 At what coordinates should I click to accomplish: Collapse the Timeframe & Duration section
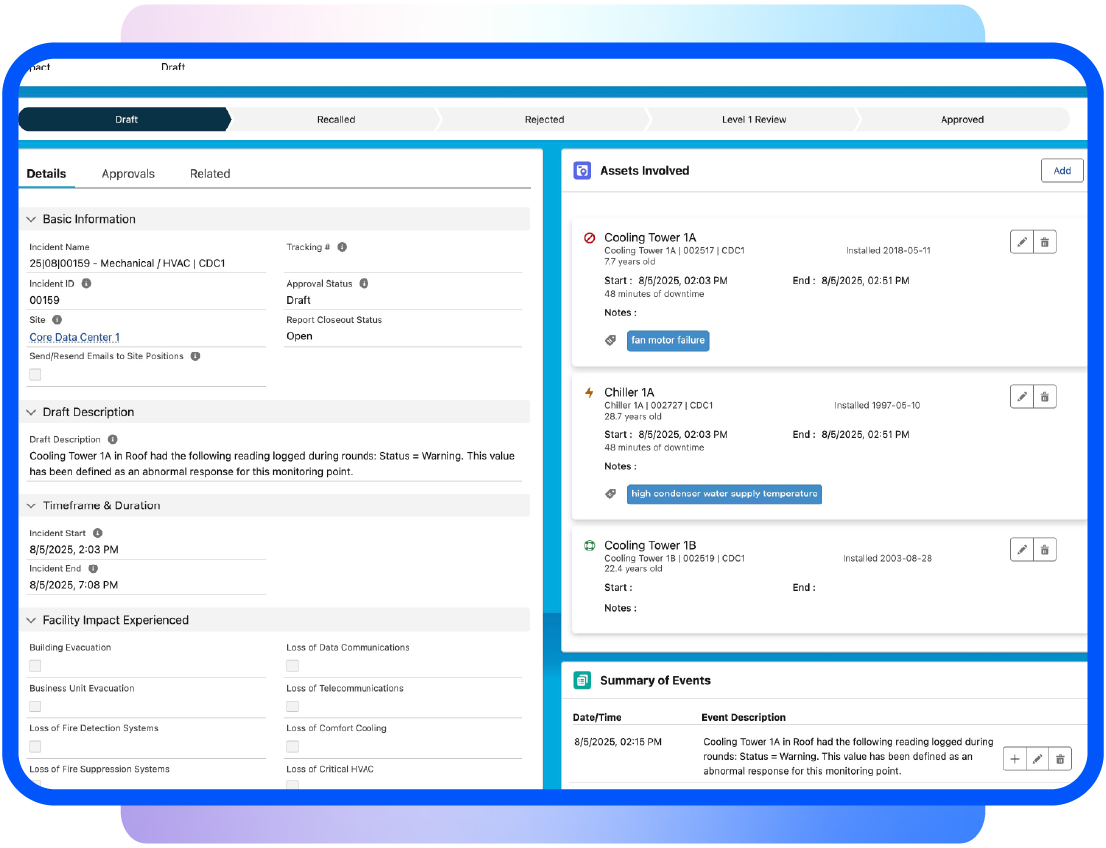31,506
